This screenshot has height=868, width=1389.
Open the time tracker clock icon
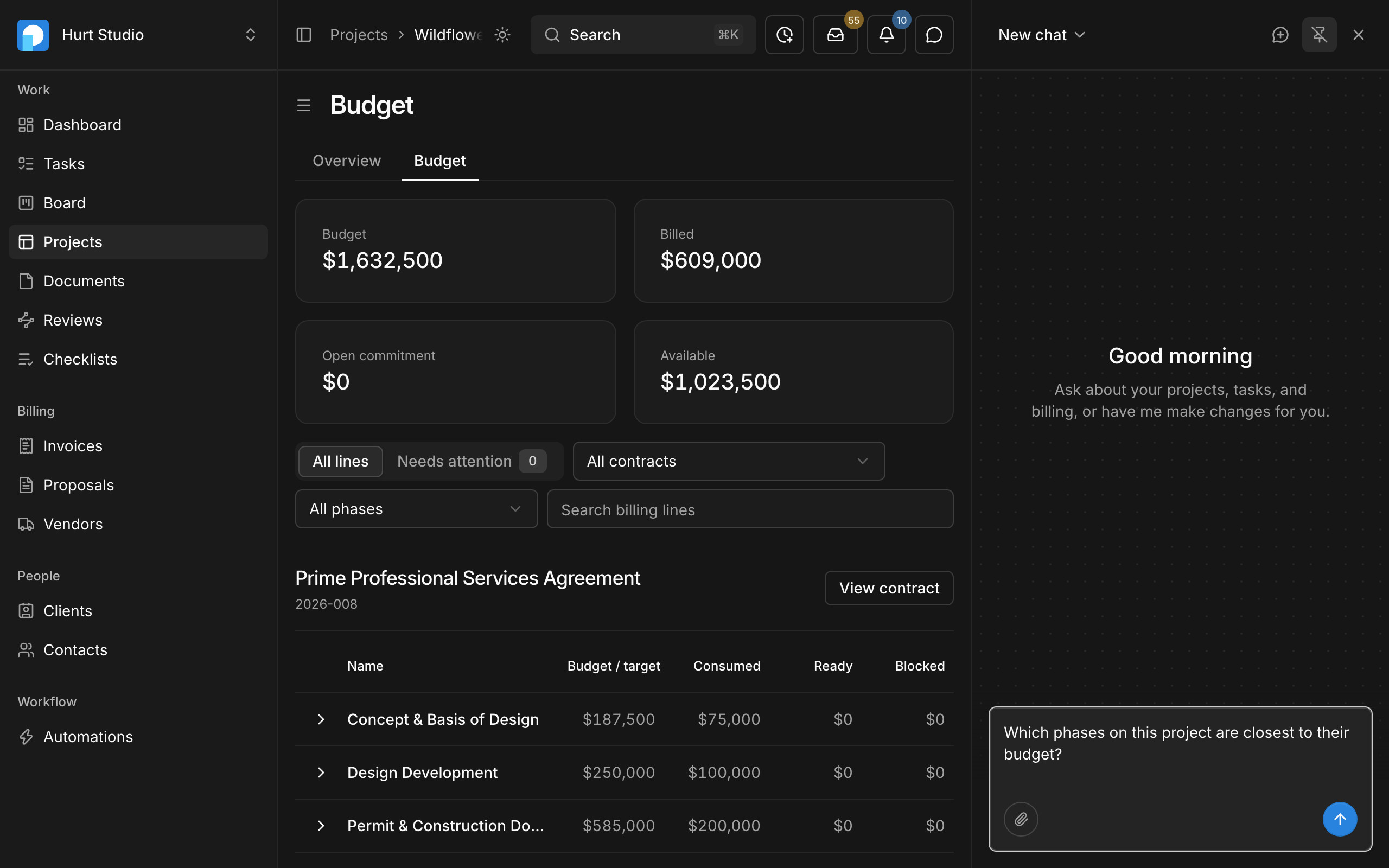[784, 35]
